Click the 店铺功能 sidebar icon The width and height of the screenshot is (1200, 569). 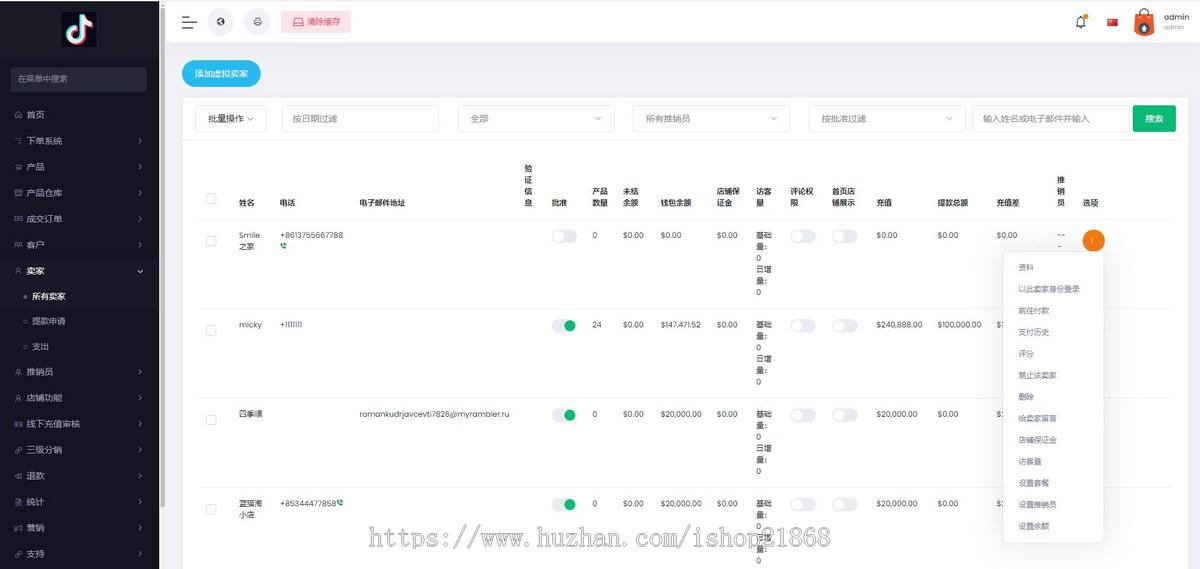point(18,398)
